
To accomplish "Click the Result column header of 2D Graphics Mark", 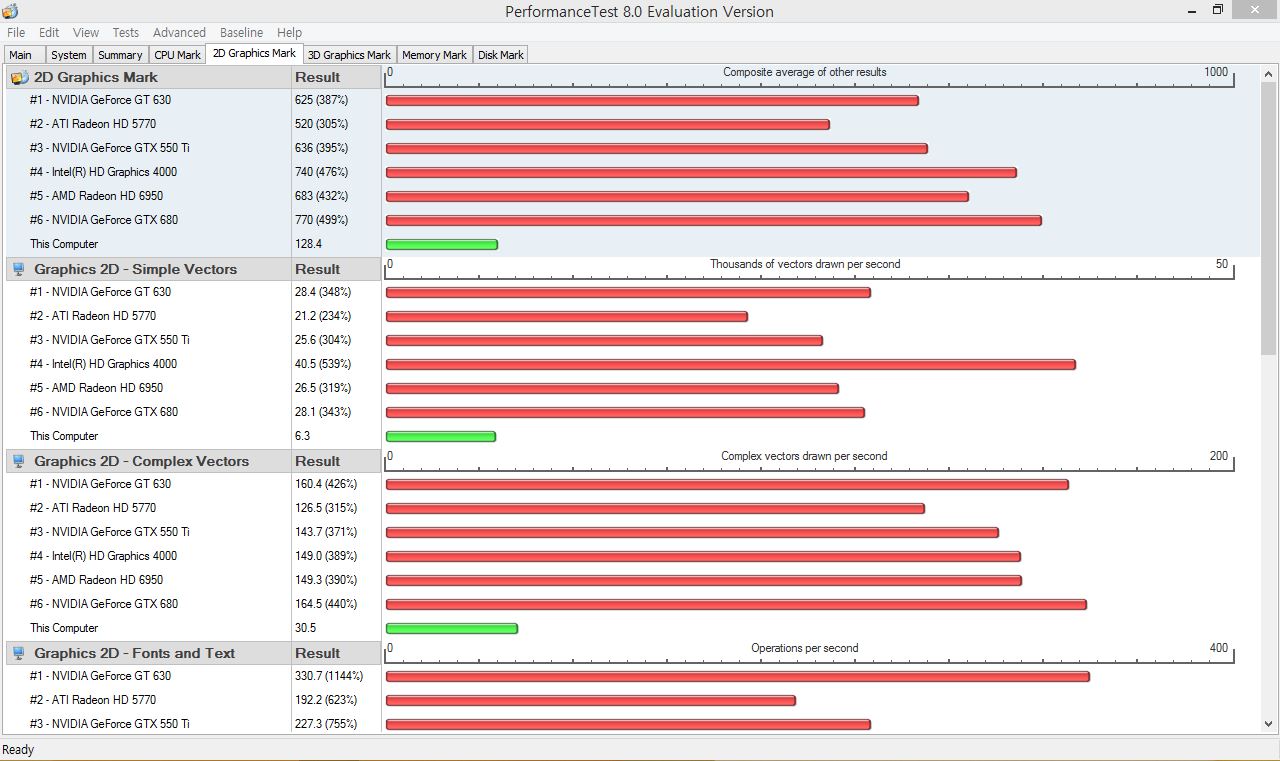I will click(336, 77).
